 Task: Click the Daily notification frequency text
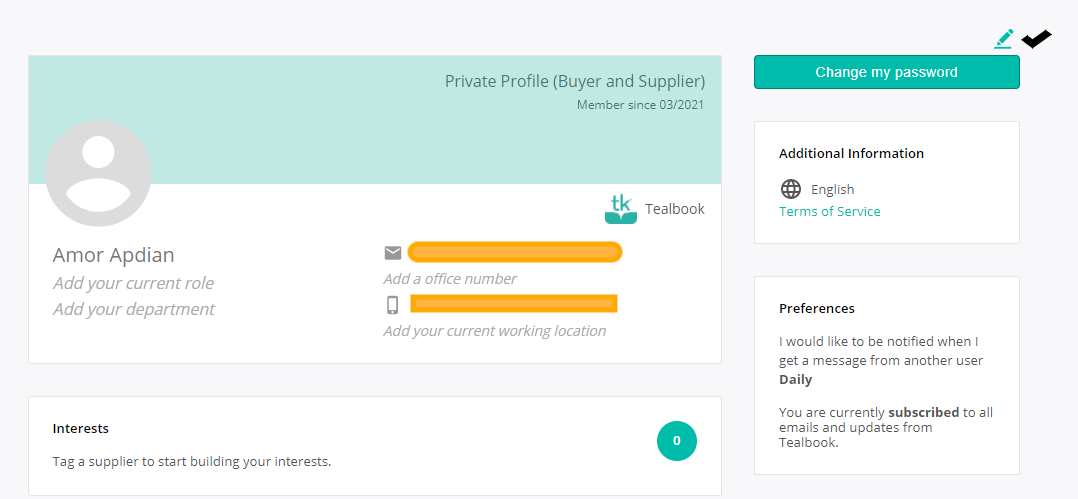coord(795,379)
